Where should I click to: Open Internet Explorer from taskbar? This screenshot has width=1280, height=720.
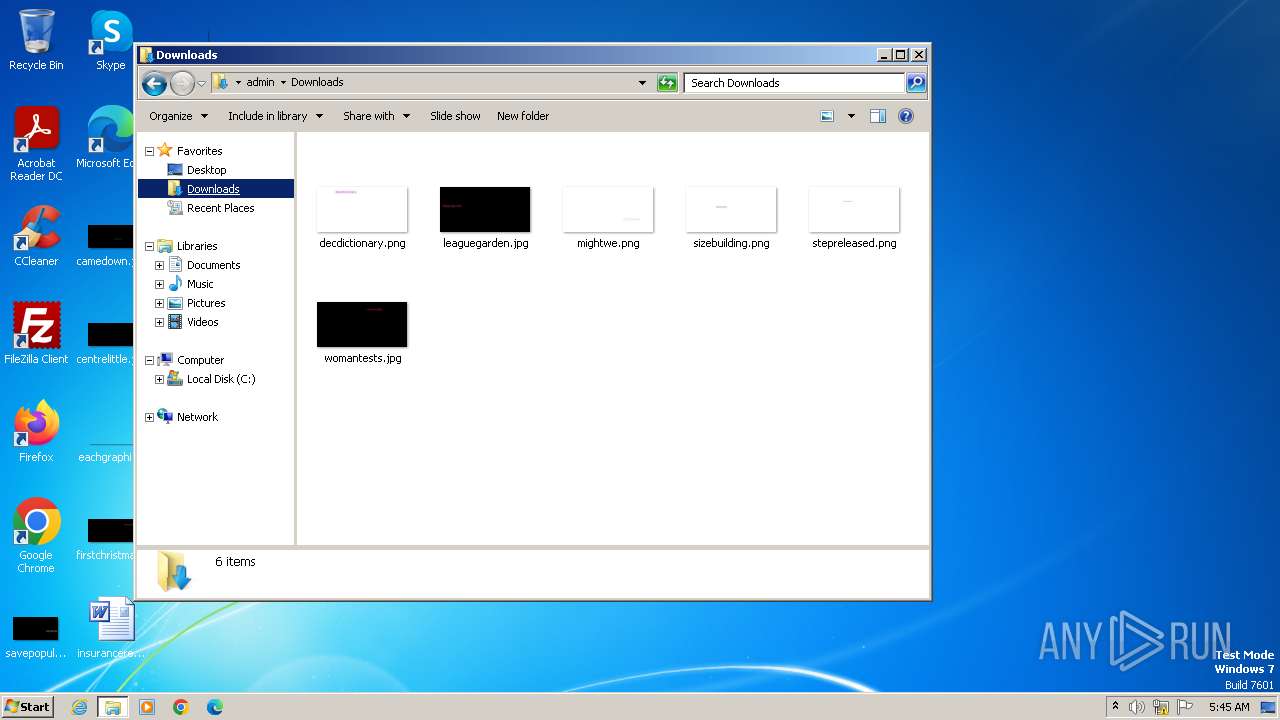tap(80, 707)
